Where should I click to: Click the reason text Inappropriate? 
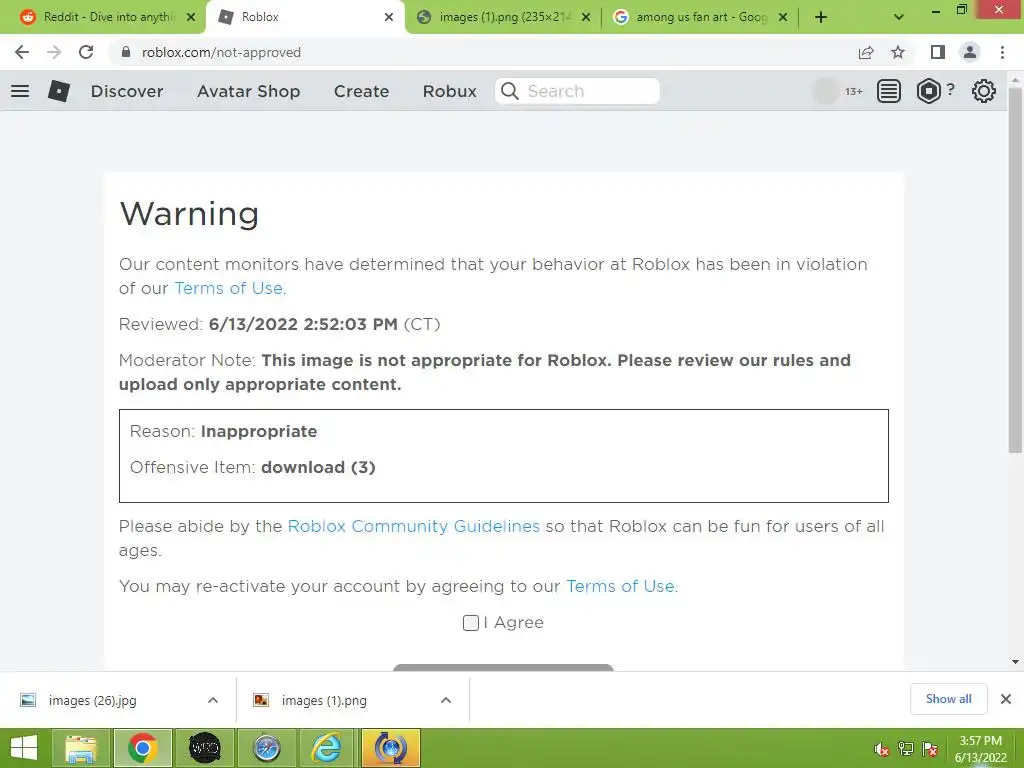[x=259, y=432]
